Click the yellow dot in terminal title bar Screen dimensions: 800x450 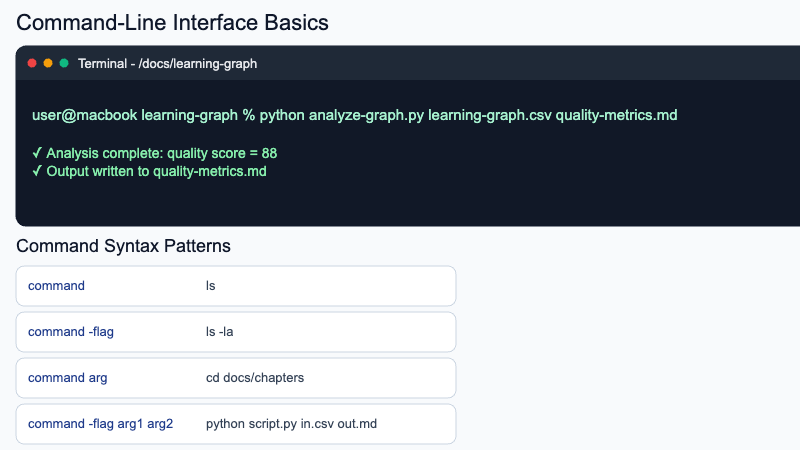point(48,63)
